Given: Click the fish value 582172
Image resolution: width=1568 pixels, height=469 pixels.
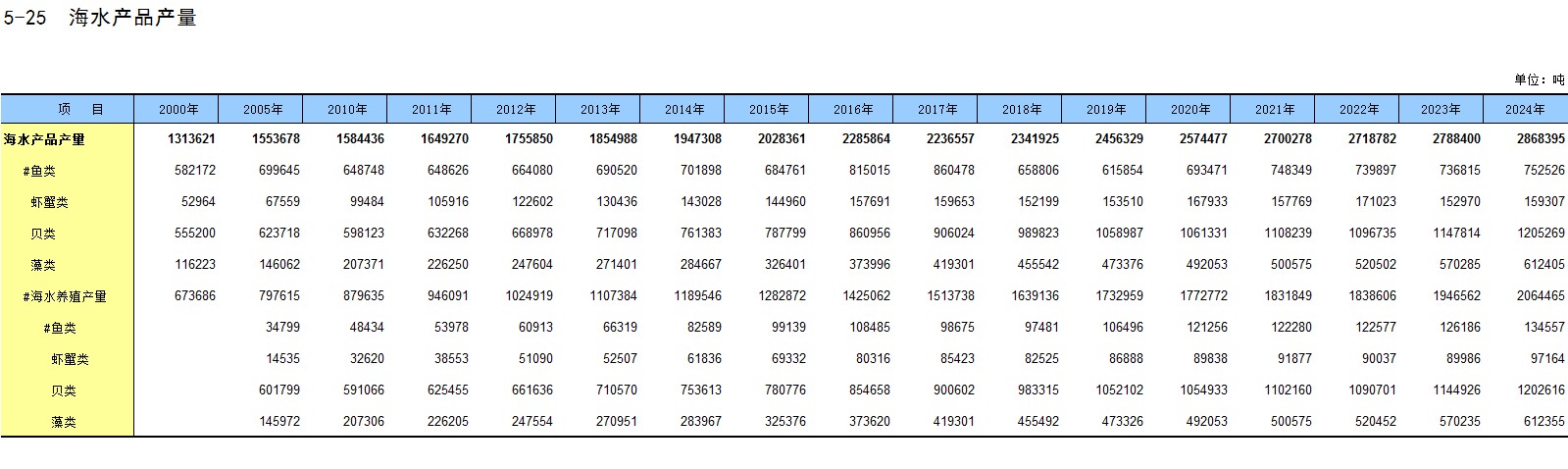Looking at the screenshot, I should point(194,171).
